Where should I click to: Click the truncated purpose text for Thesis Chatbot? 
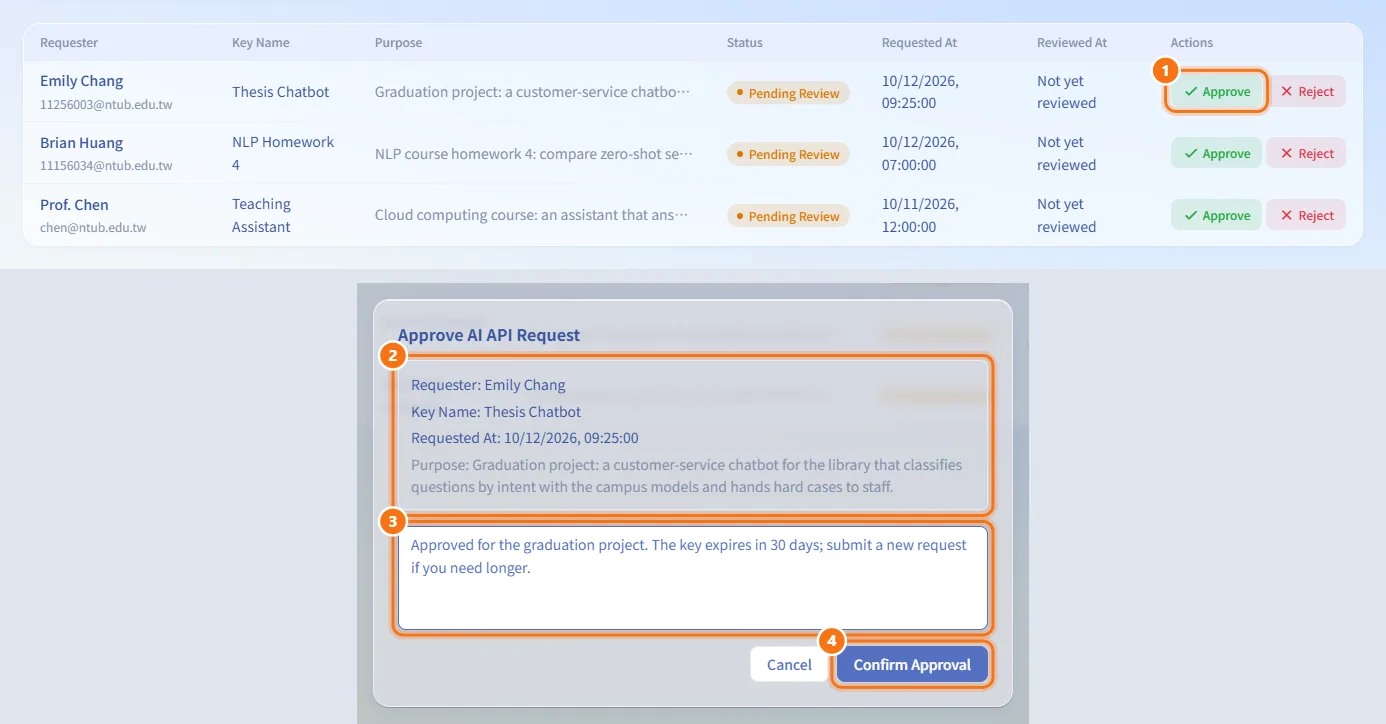533,92
